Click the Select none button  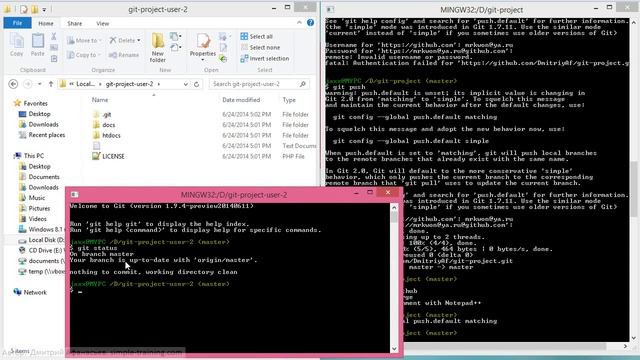[x=260, y=47]
